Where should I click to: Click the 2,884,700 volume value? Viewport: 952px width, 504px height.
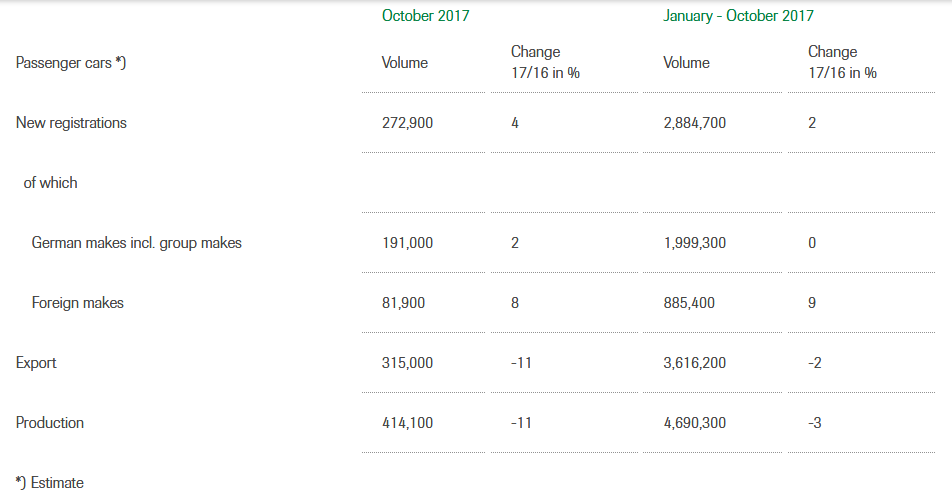pos(695,123)
